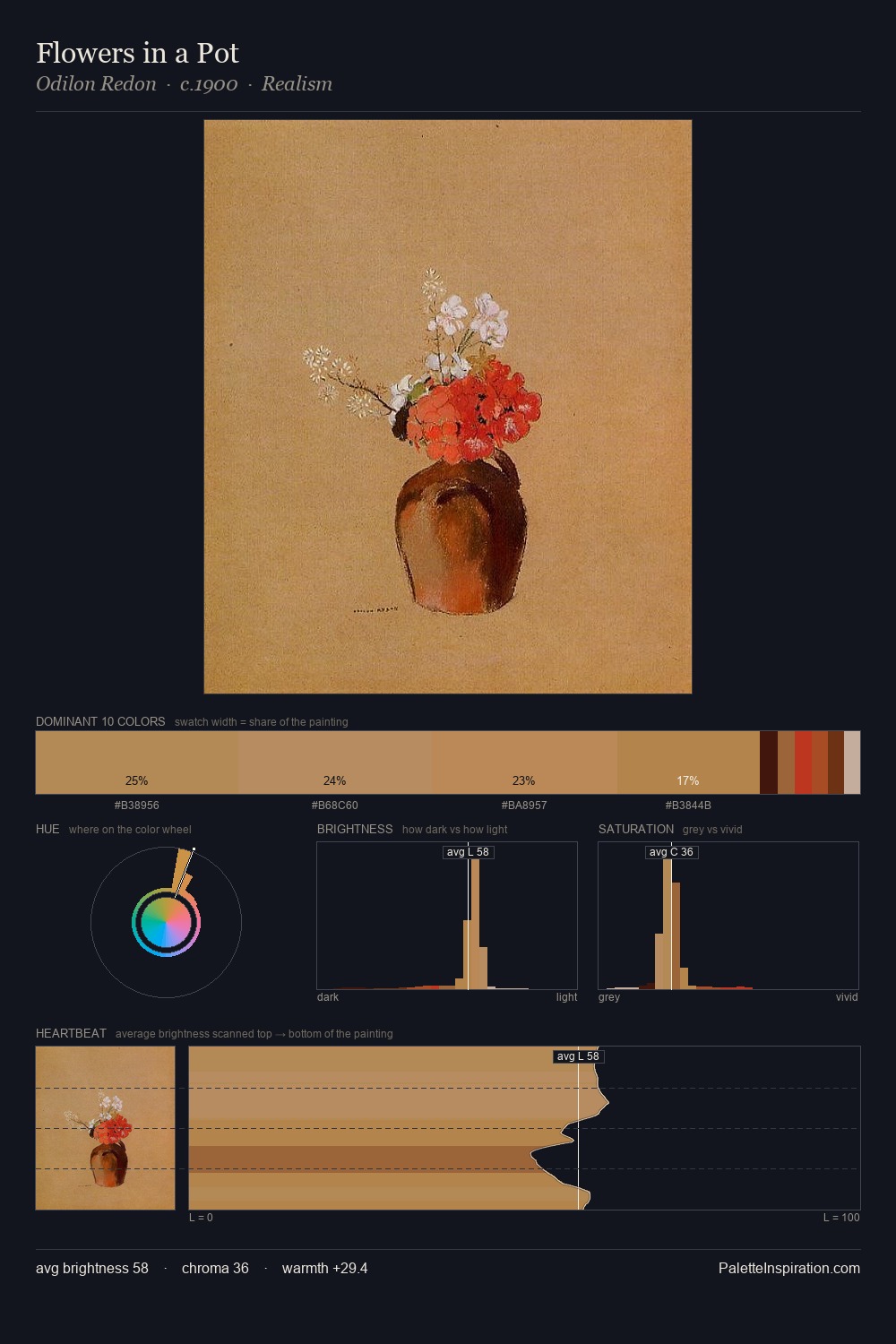This screenshot has height=1344, width=896.
Task: Click the 'dark' axis label
Action: tap(328, 997)
